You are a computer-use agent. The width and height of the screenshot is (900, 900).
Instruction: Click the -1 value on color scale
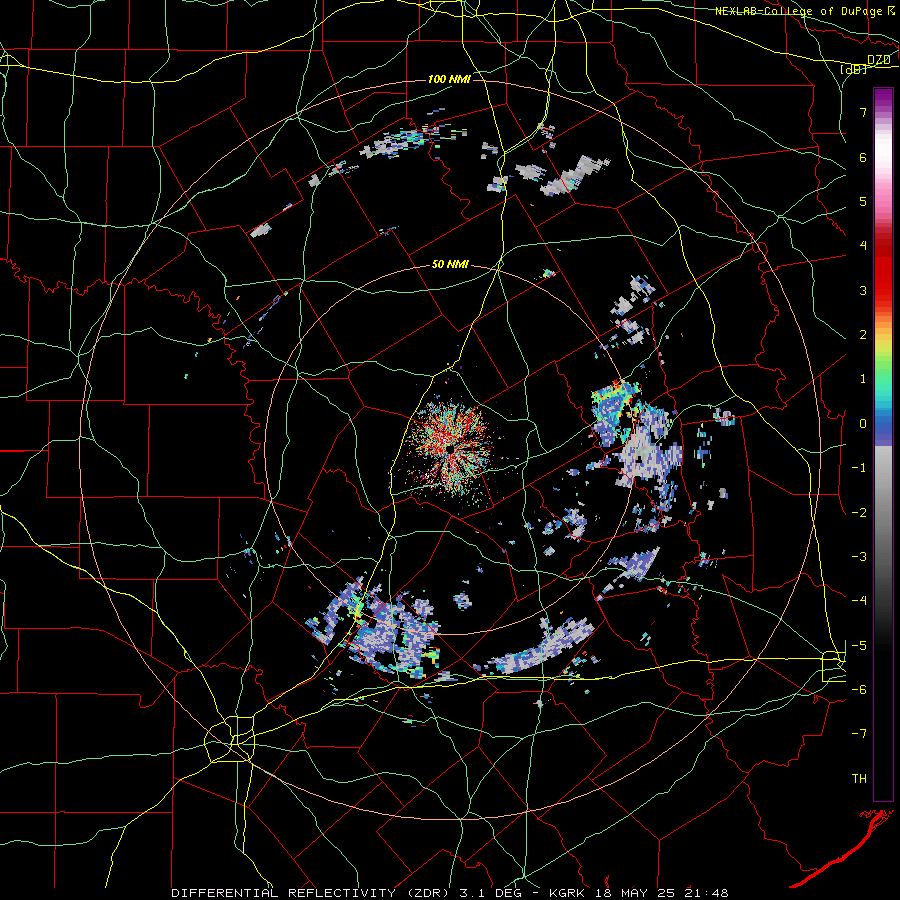859,468
